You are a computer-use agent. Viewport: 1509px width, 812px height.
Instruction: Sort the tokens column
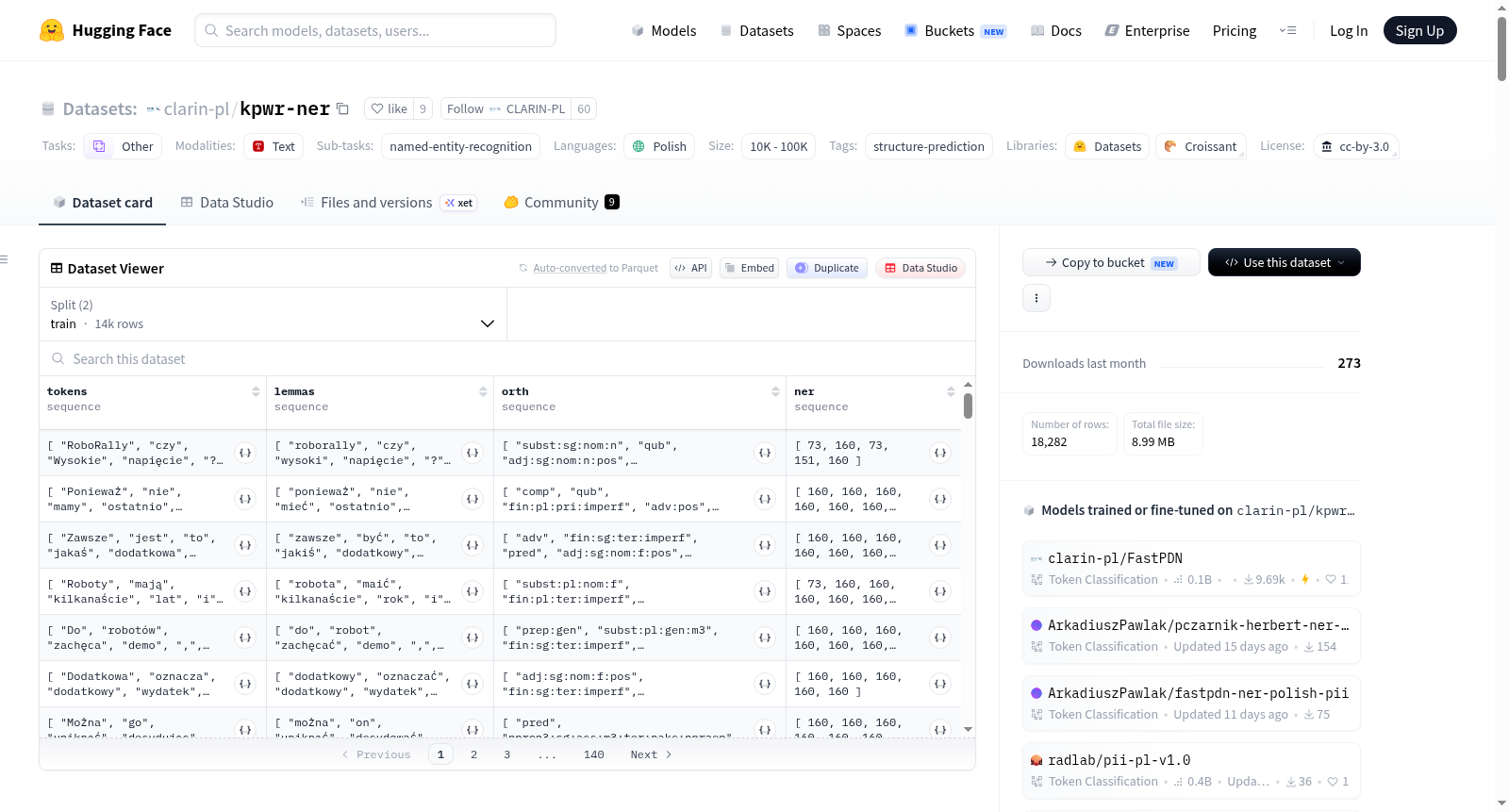(256, 391)
